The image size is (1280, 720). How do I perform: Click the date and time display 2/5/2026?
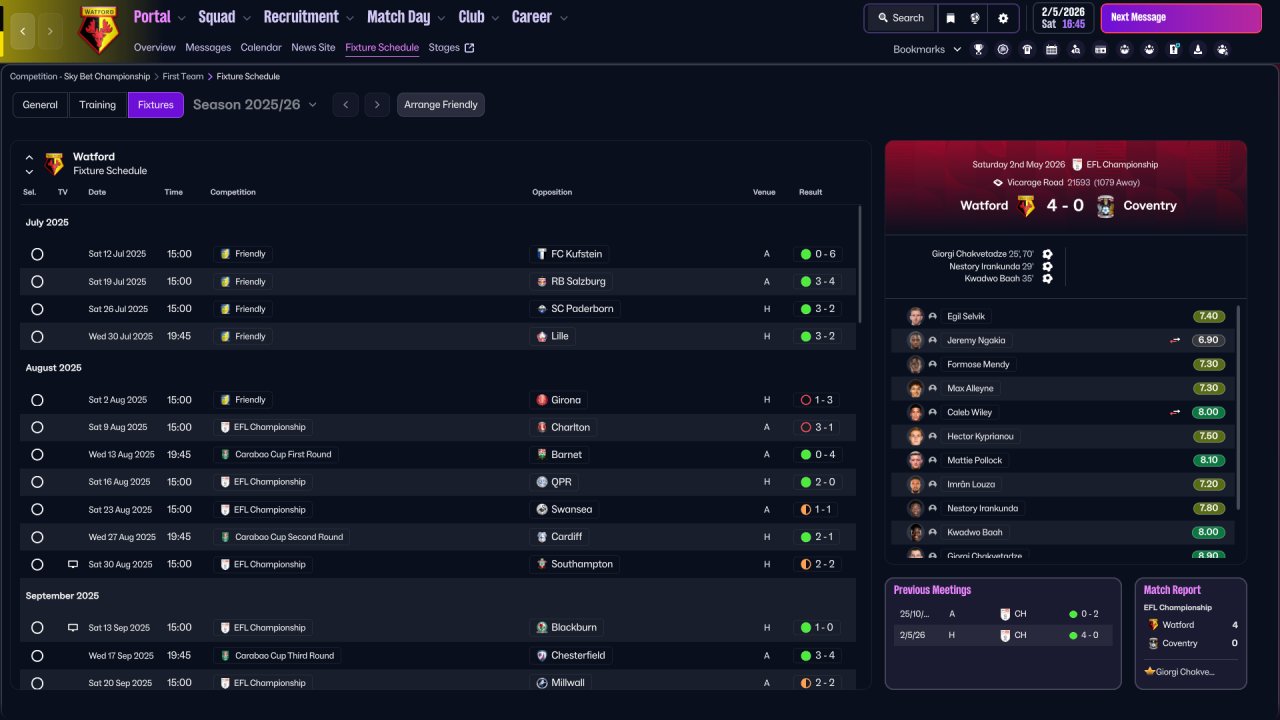pyautogui.click(x=1063, y=18)
